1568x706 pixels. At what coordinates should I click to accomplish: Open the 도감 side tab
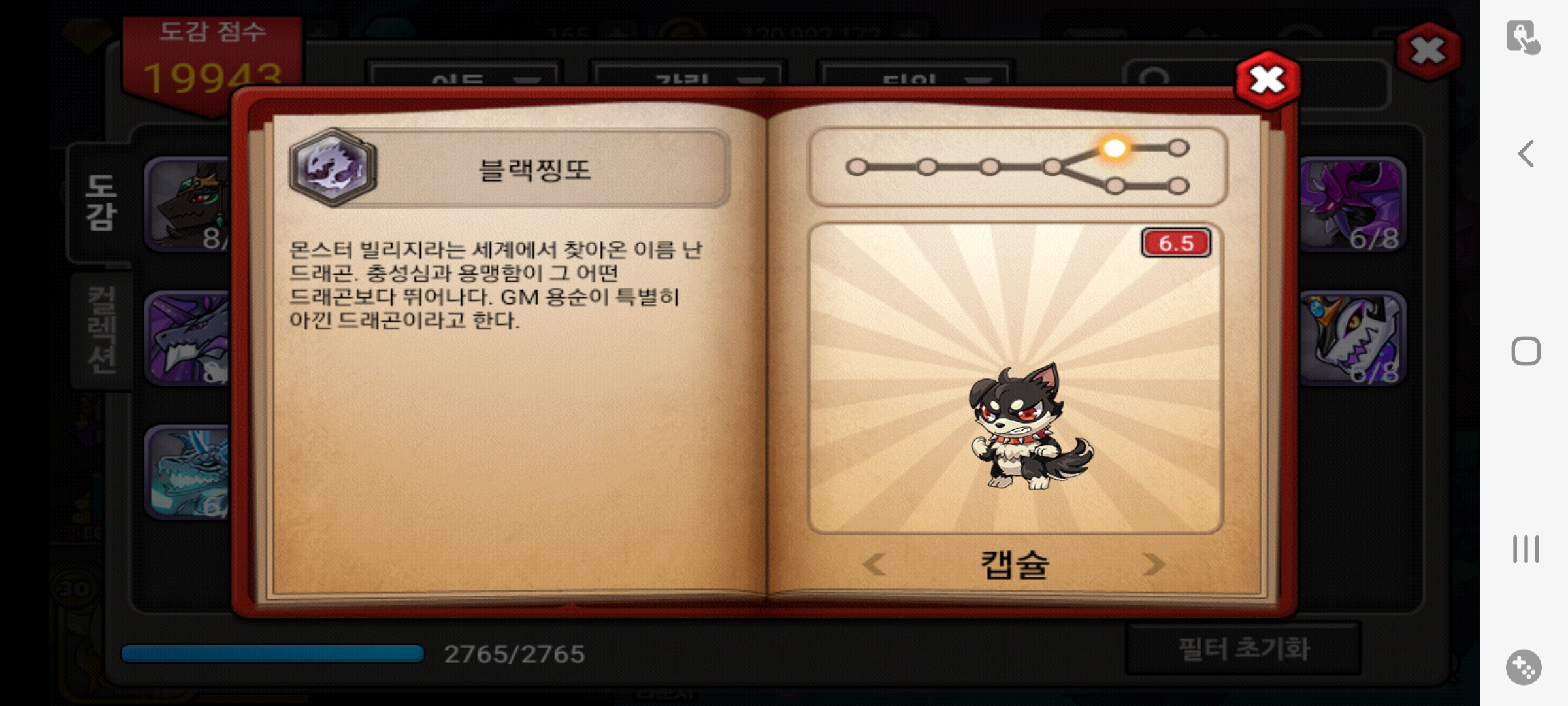[x=101, y=203]
